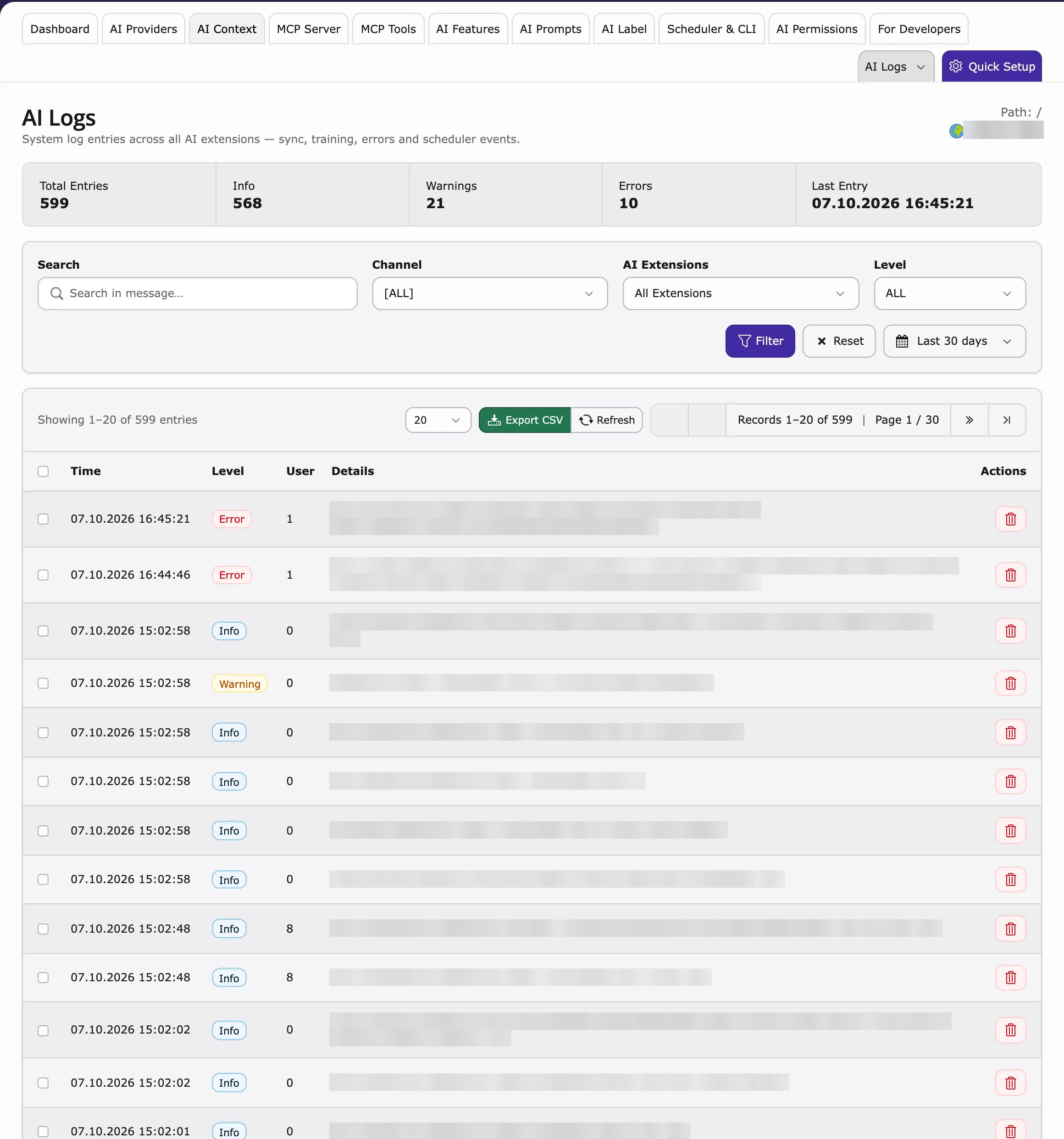Screen dimensions: 1064x1139
Task: Delete the first 15:02:02 log entry
Action: click(x=1010, y=1030)
